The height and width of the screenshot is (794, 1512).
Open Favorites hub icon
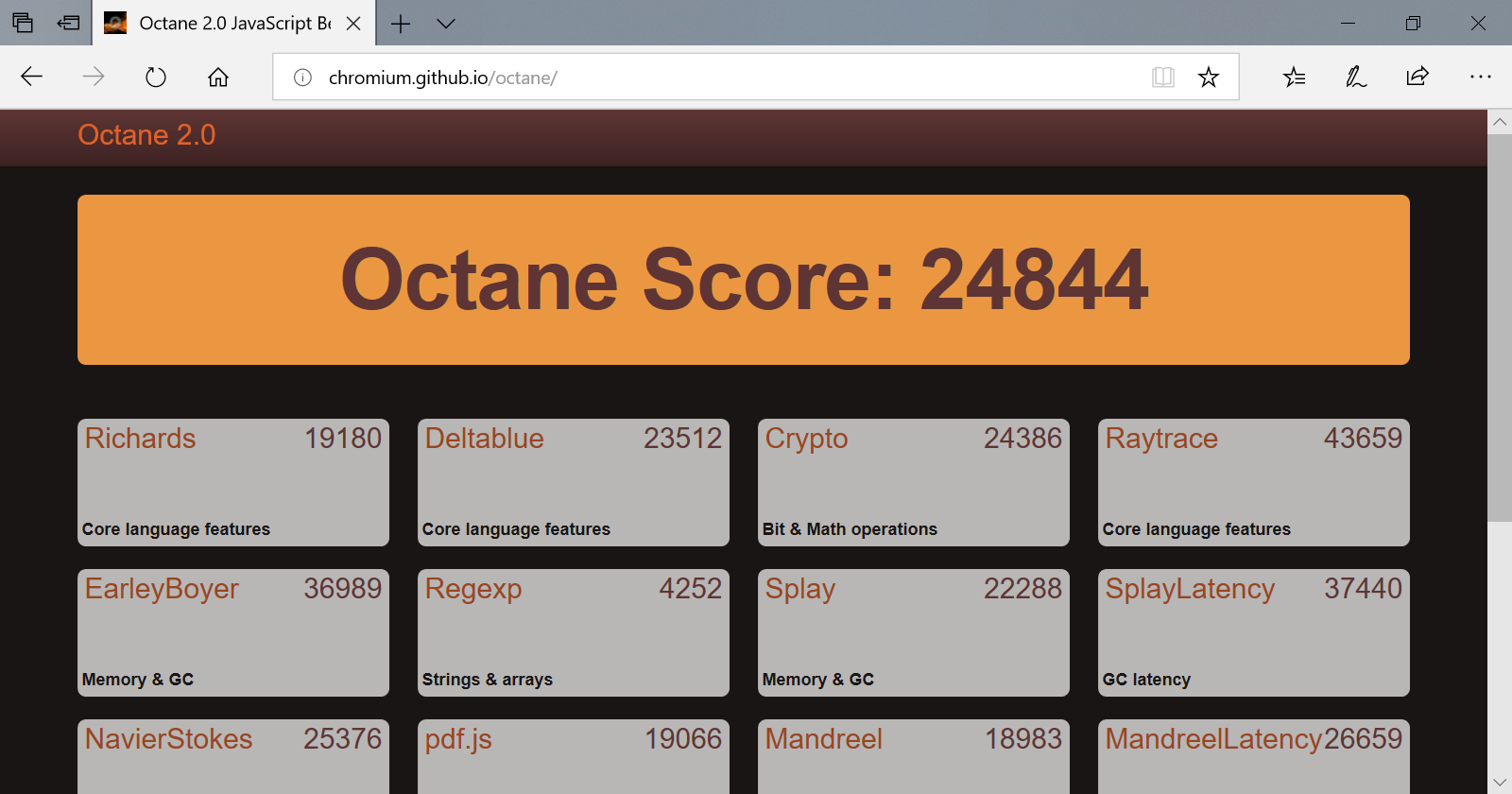click(x=1295, y=77)
